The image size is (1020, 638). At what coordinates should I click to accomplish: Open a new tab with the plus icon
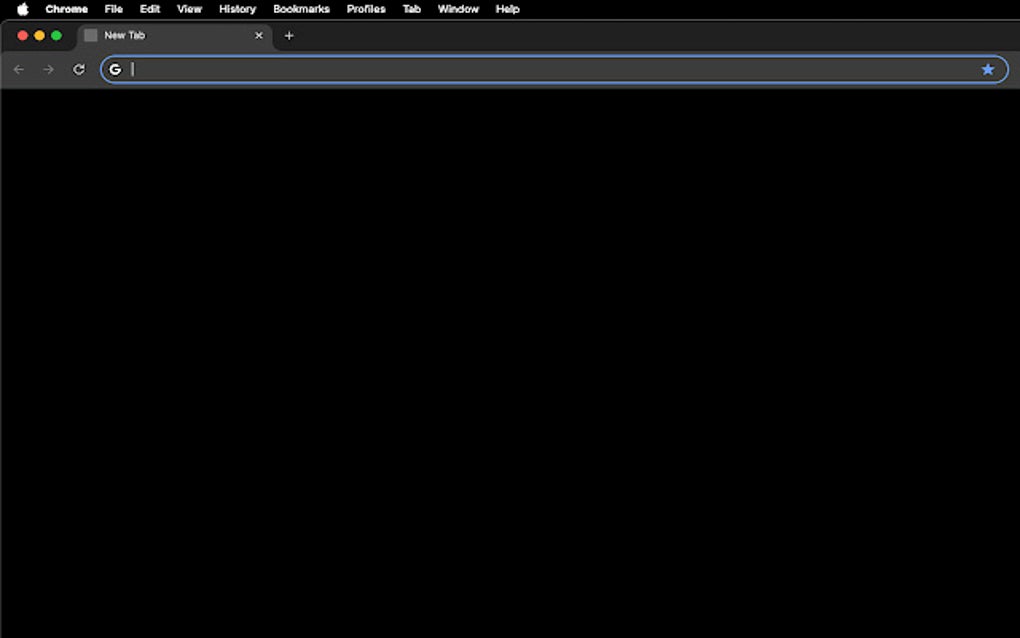click(289, 35)
